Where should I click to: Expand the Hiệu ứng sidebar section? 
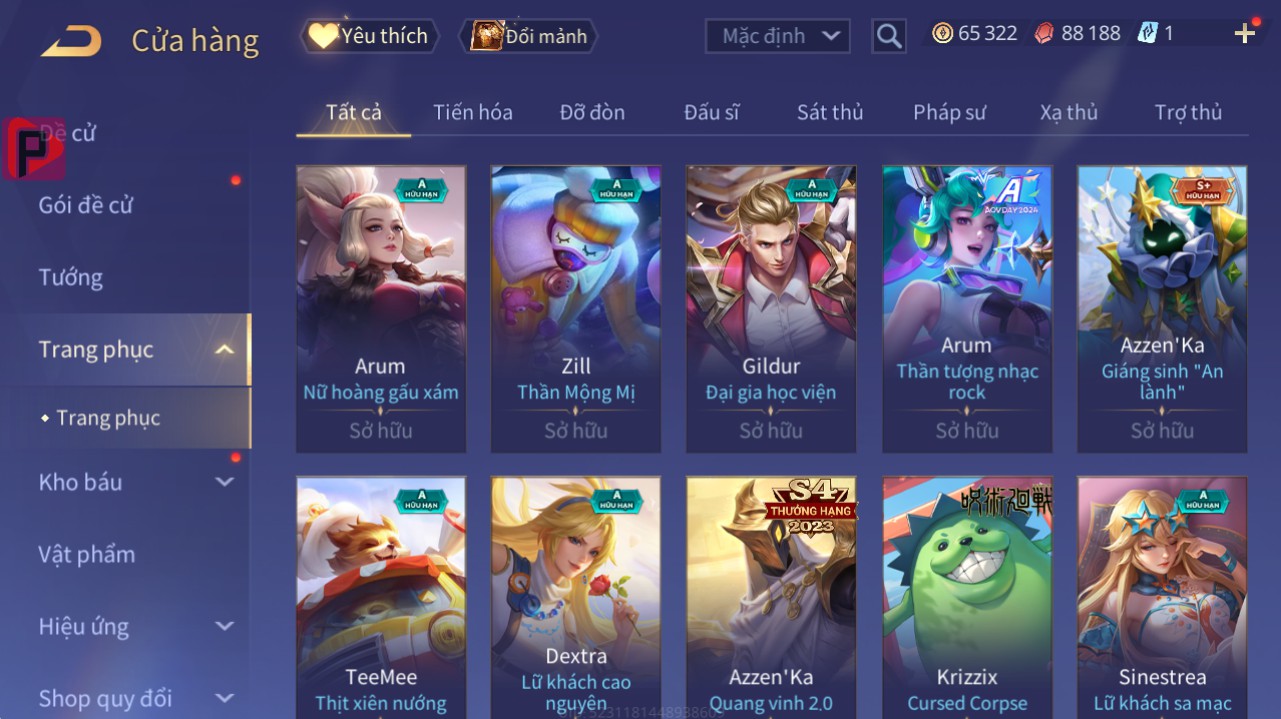[x=225, y=627]
